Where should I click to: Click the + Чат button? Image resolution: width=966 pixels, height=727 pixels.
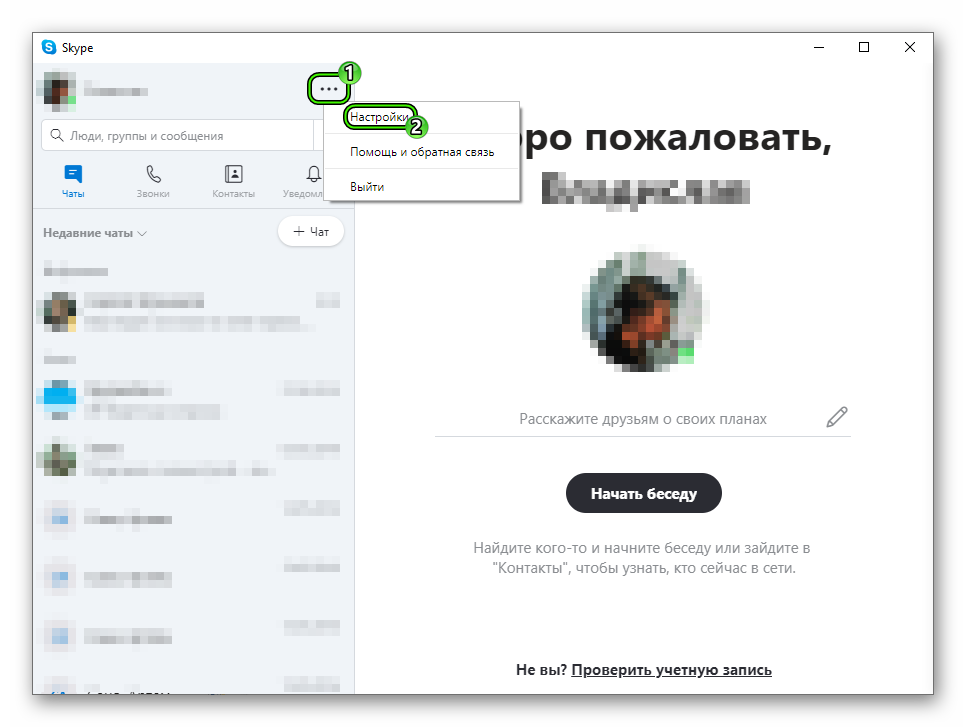310,232
